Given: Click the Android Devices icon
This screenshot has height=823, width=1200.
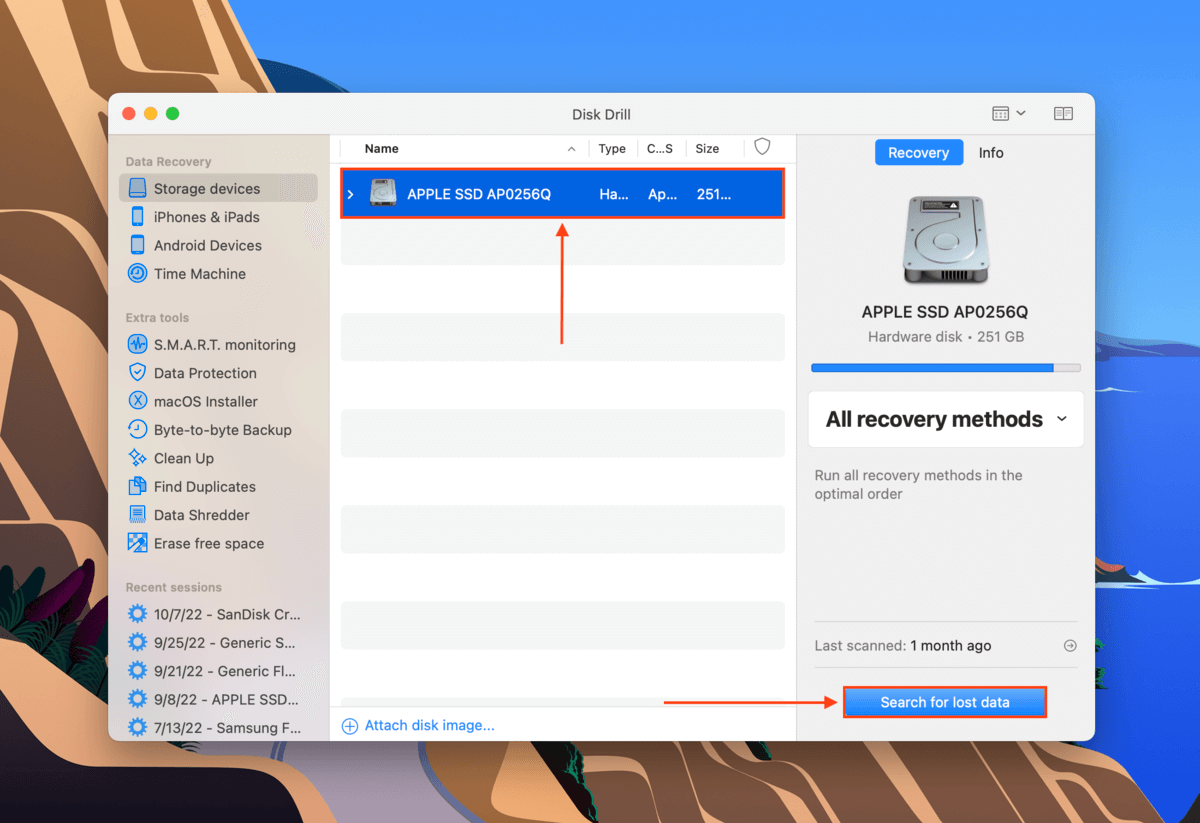Looking at the screenshot, I should (x=137, y=245).
